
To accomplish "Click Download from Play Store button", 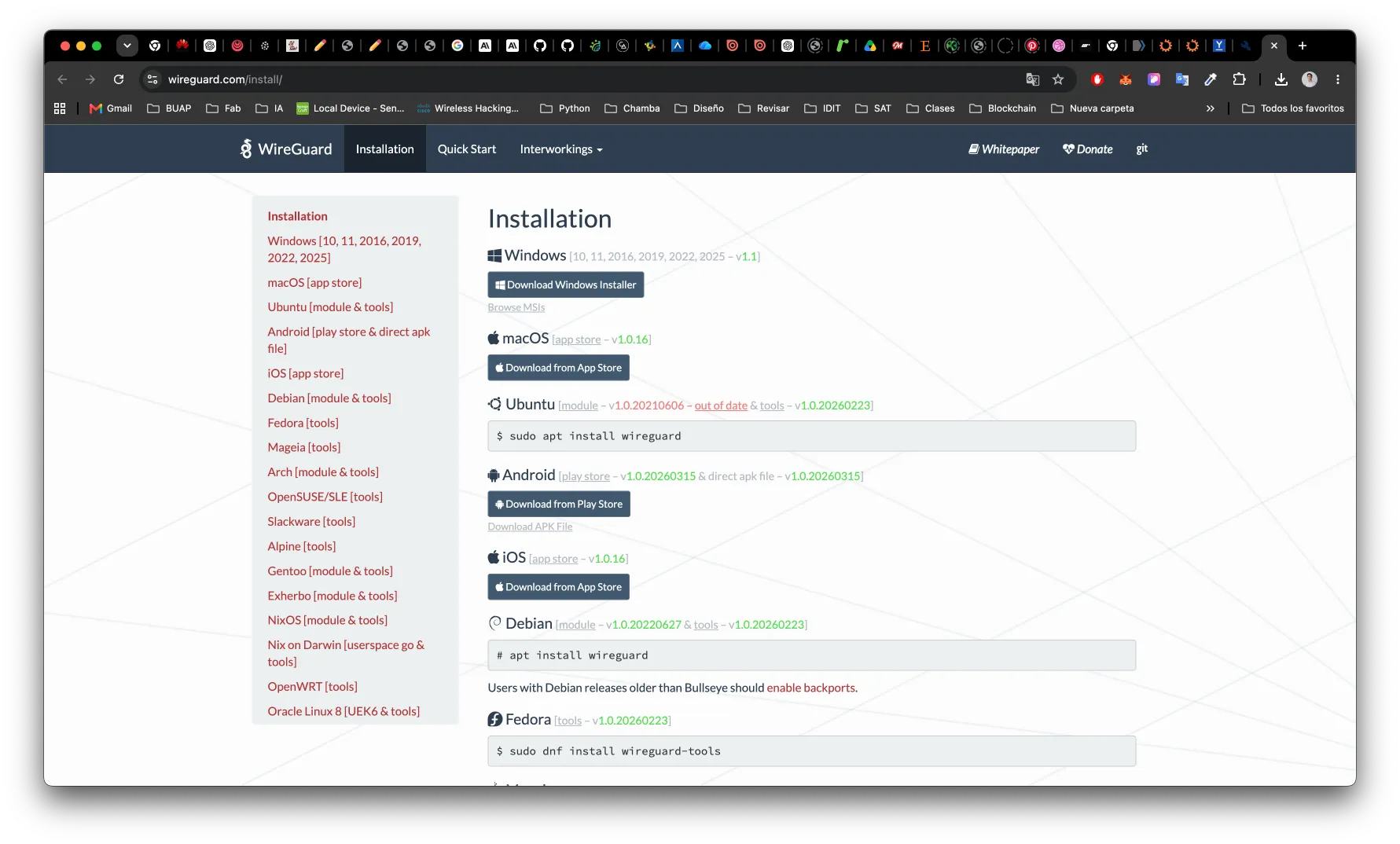I will [559, 504].
